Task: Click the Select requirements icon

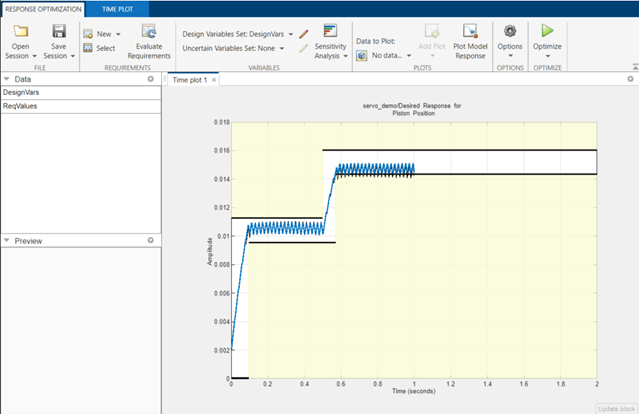Action: 99,48
